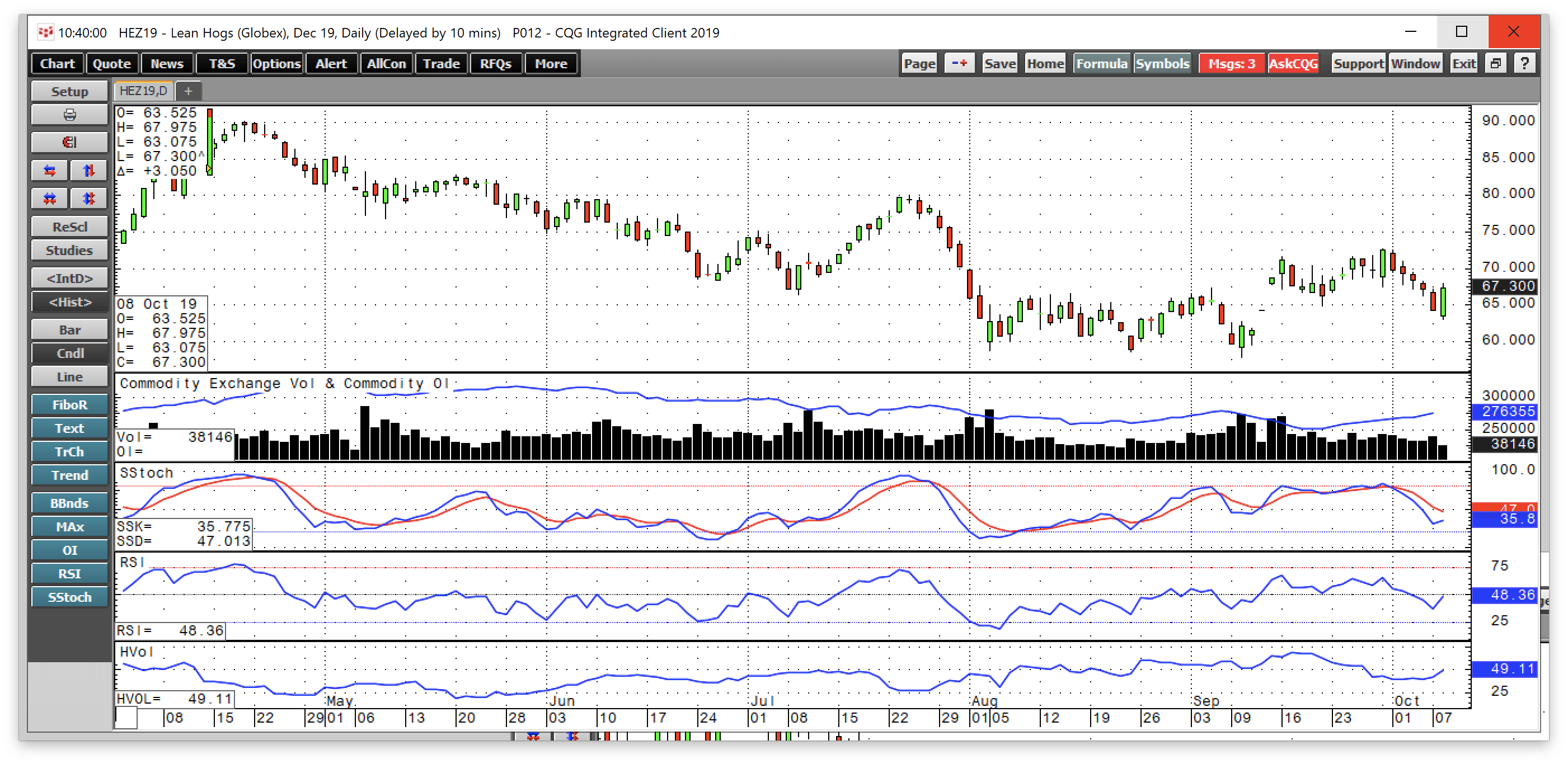The height and width of the screenshot is (764, 1568).
Task: Expand the More menu
Action: [551, 63]
